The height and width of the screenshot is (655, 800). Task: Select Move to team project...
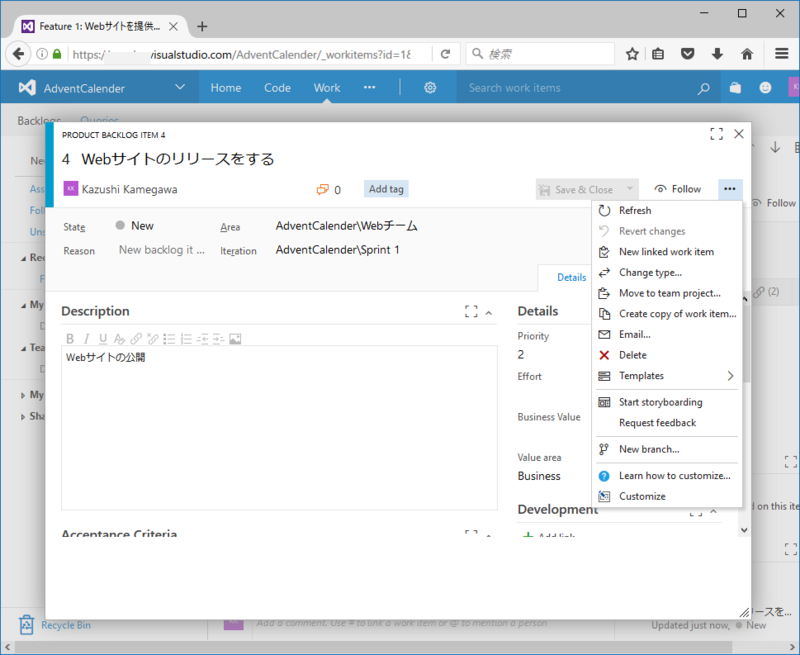pyautogui.click(x=666, y=293)
